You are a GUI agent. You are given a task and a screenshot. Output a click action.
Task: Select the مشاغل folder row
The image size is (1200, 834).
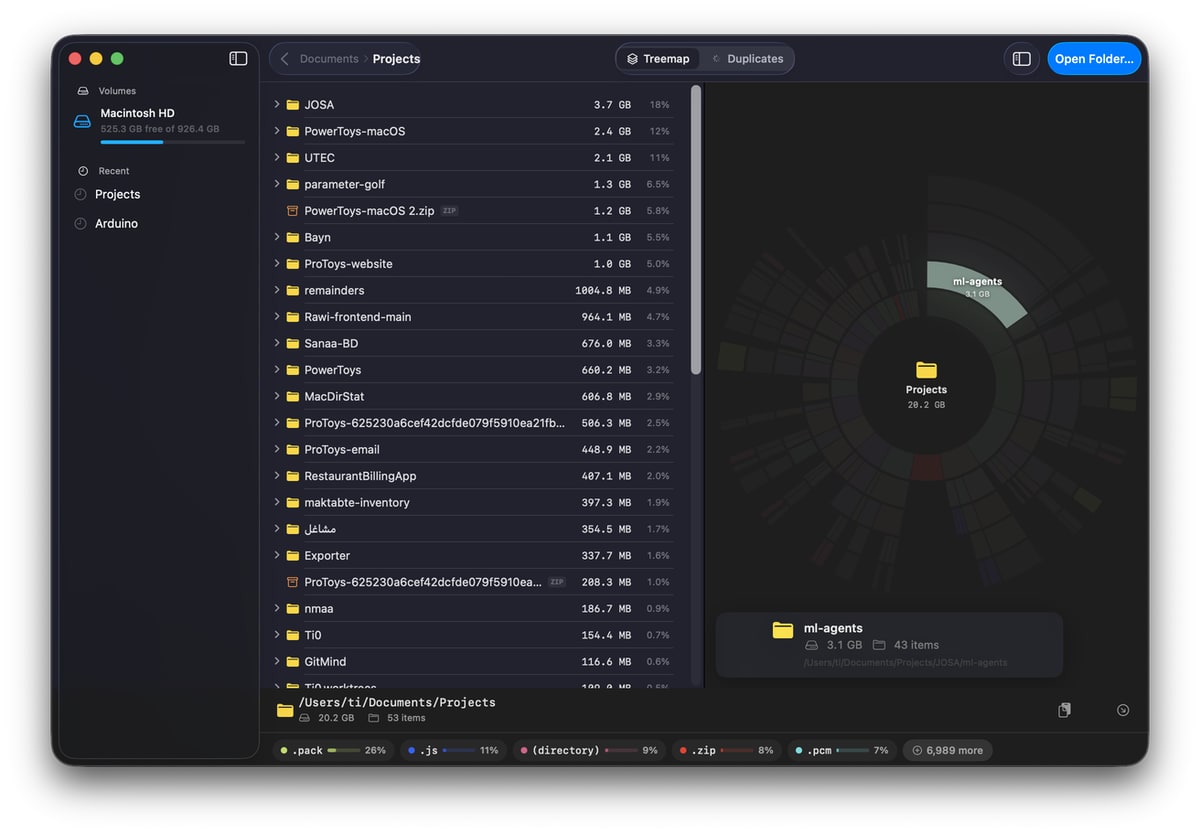click(x=472, y=529)
